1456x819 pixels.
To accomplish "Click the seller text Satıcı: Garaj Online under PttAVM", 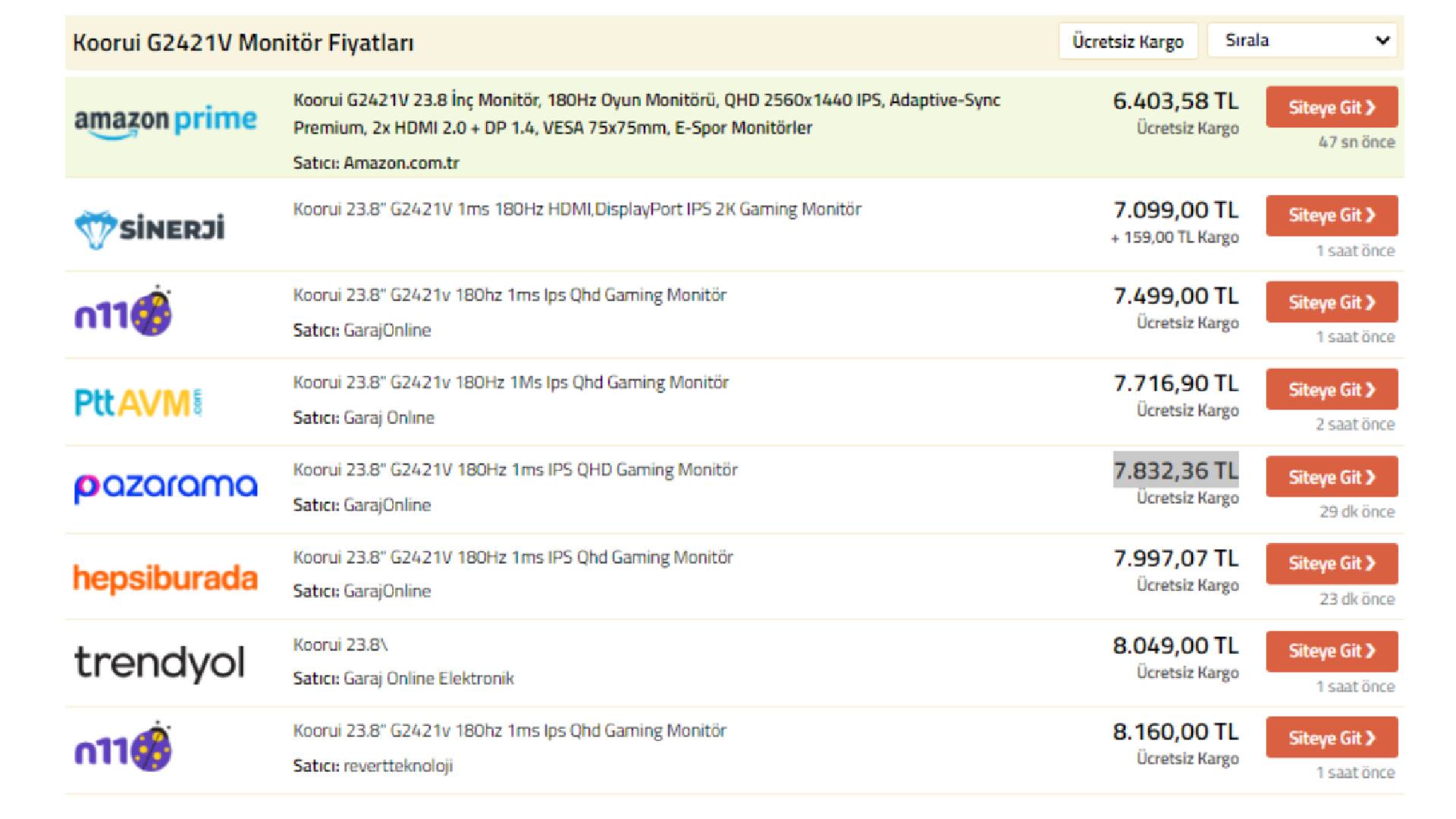I will tap(364, 417).
